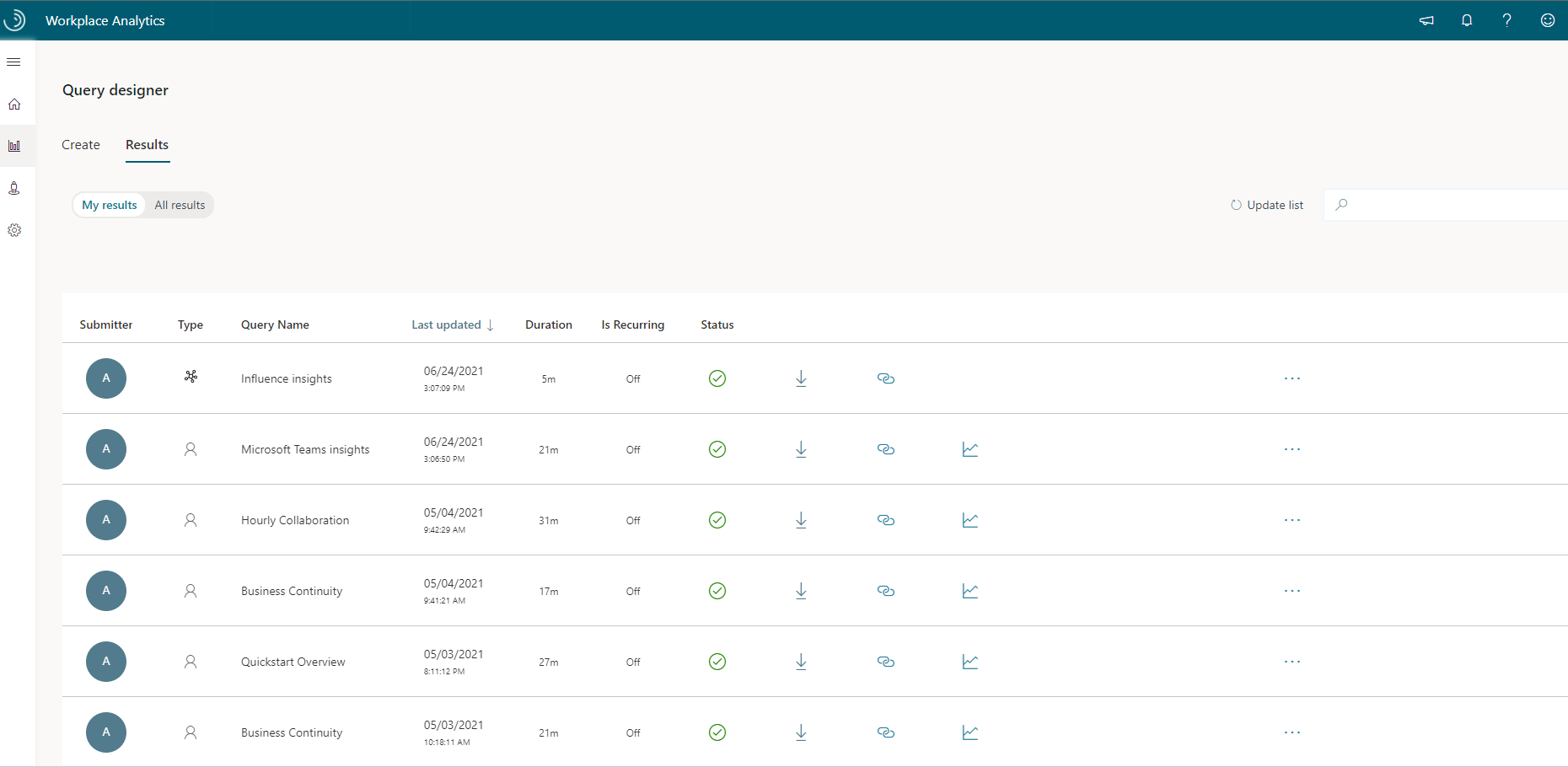Send feedback via the smiley icon

pos(1547,19)
